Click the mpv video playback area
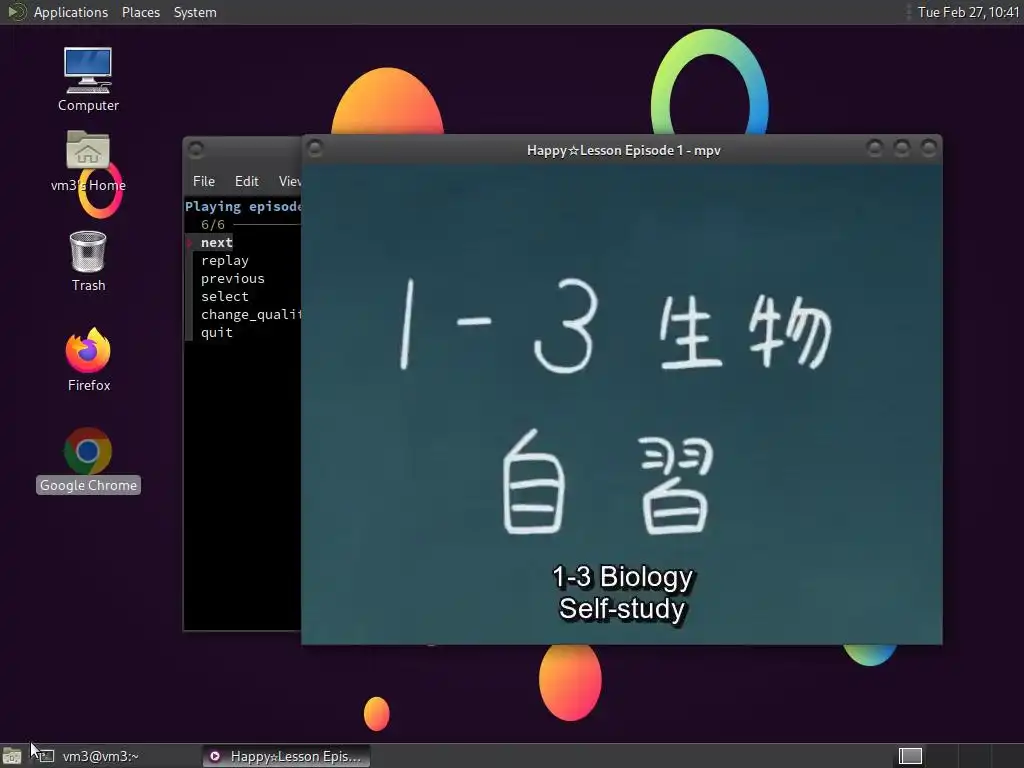 click(x=622, y=404)
